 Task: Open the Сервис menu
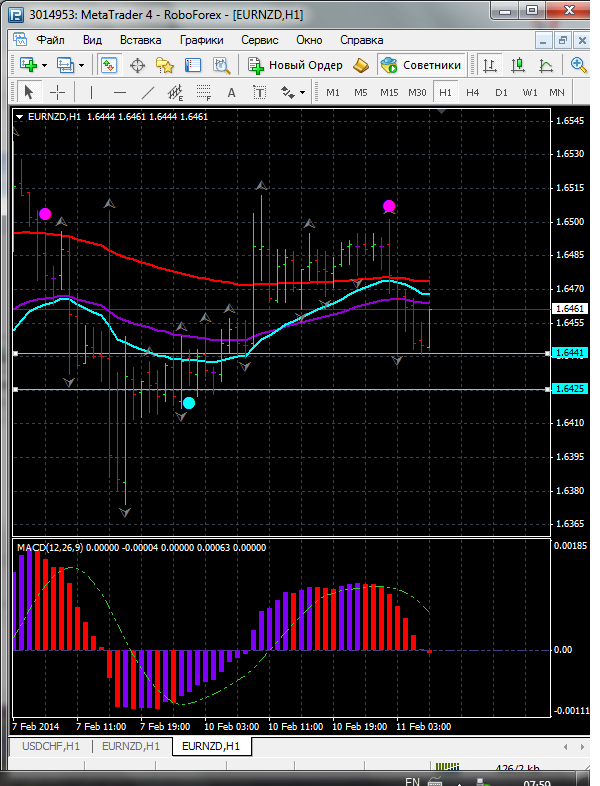click(260, 40)
